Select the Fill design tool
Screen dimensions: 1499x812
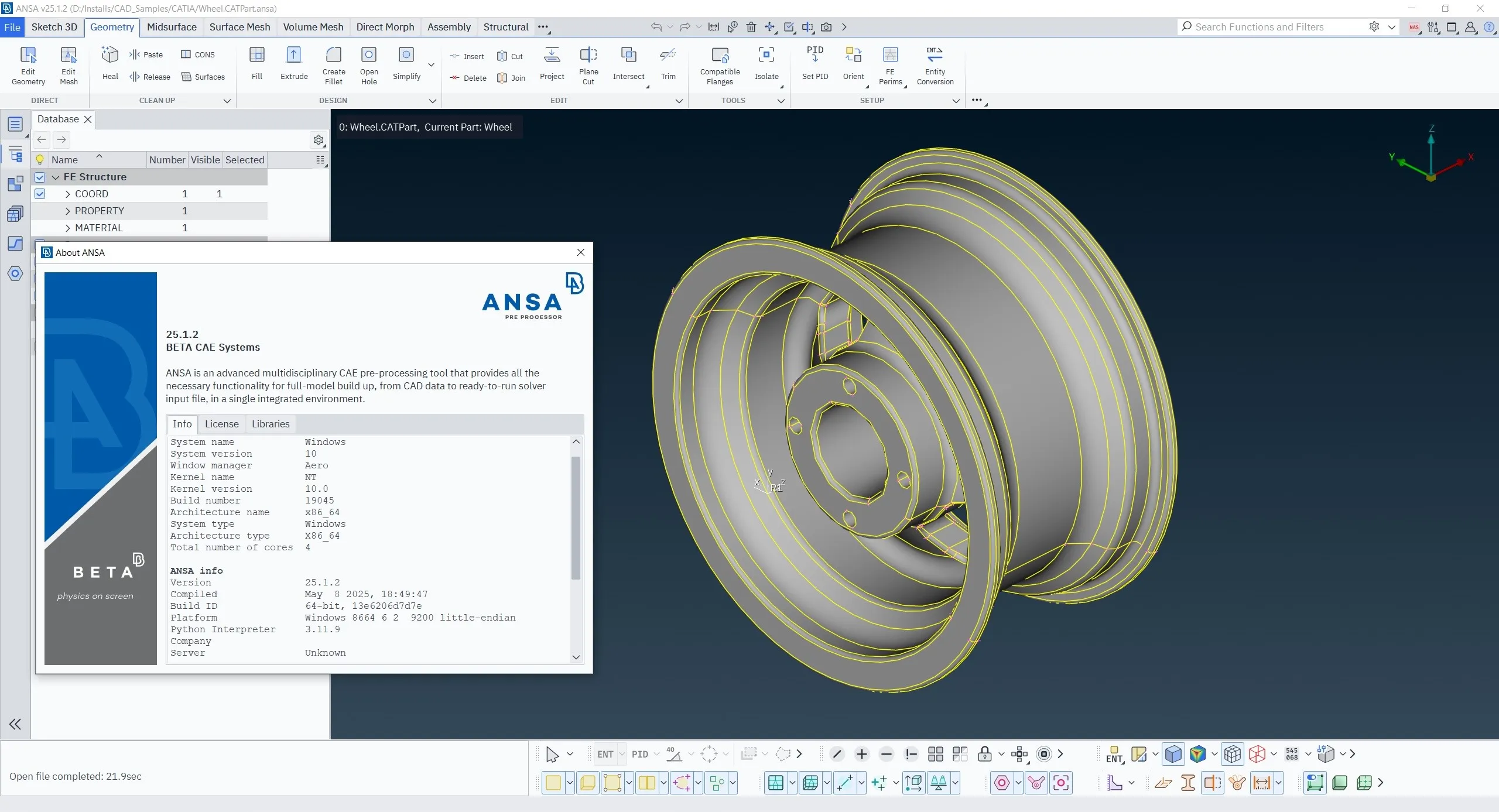pyautogui.click(x=256, y=63)
